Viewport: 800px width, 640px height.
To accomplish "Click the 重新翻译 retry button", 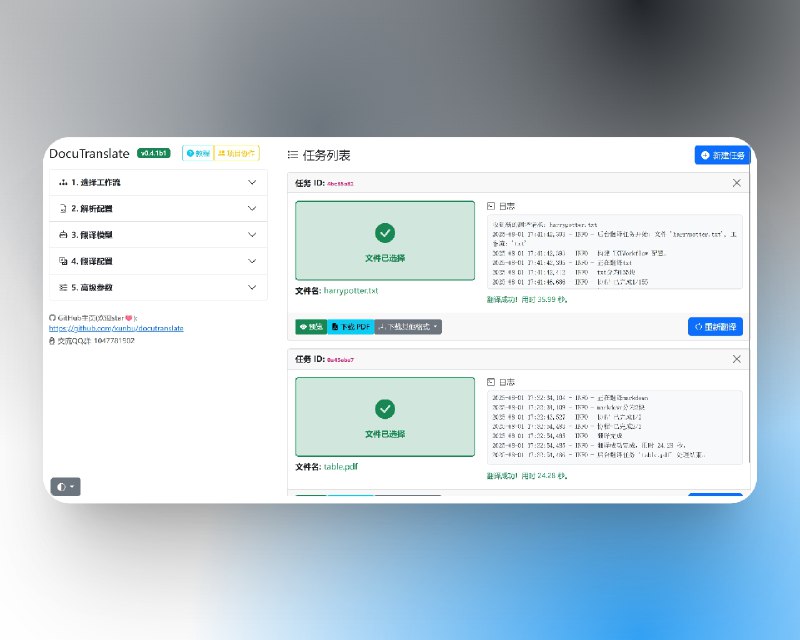I will (715, 326).
